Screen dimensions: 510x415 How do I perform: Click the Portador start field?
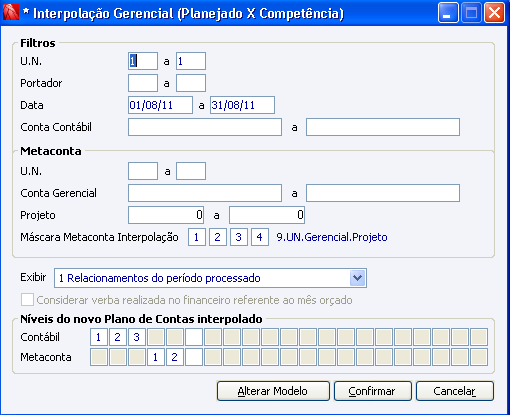point(143,83)
